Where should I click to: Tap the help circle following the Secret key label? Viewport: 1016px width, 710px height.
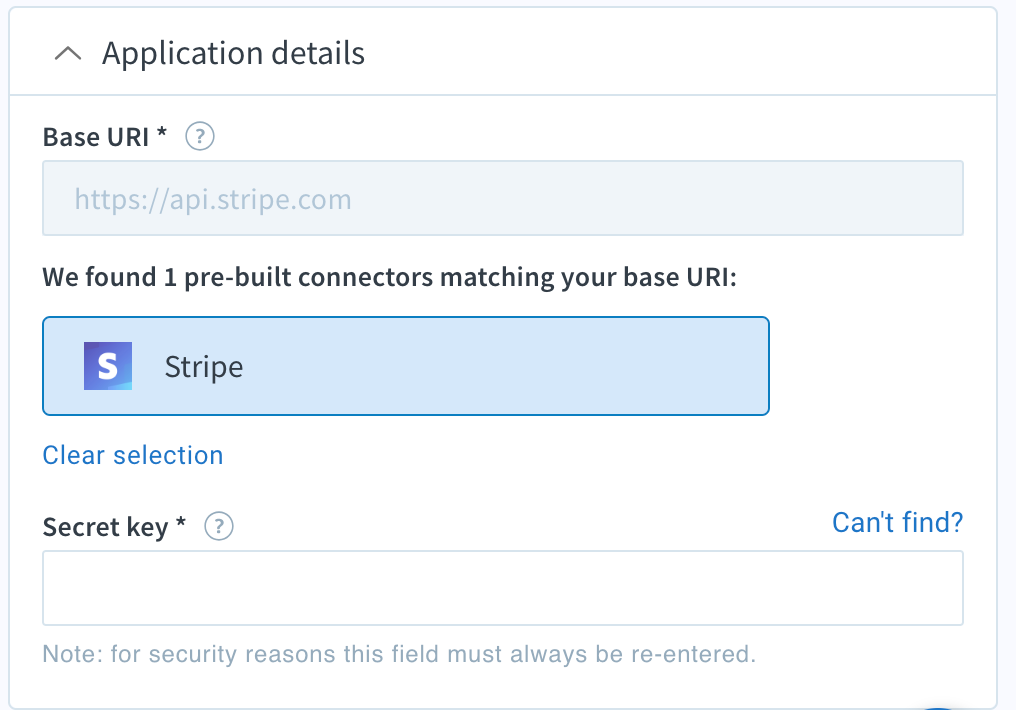click(218, 526)
